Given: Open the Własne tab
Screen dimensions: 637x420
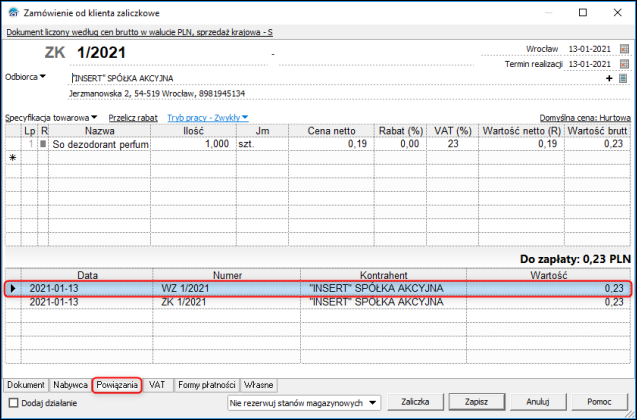Looking at the screenshot, I should point(258,385).
